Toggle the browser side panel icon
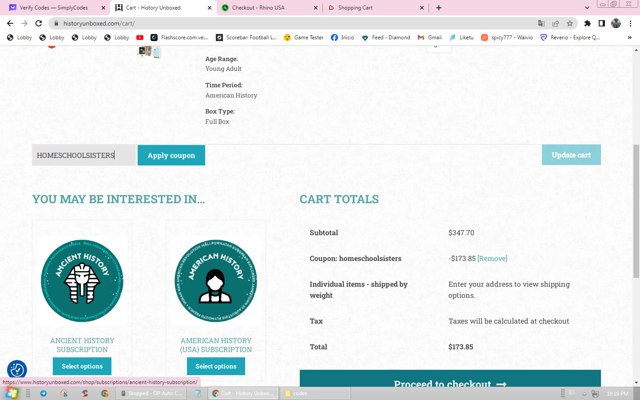This screenshot has width=640, height=400. 602,23
